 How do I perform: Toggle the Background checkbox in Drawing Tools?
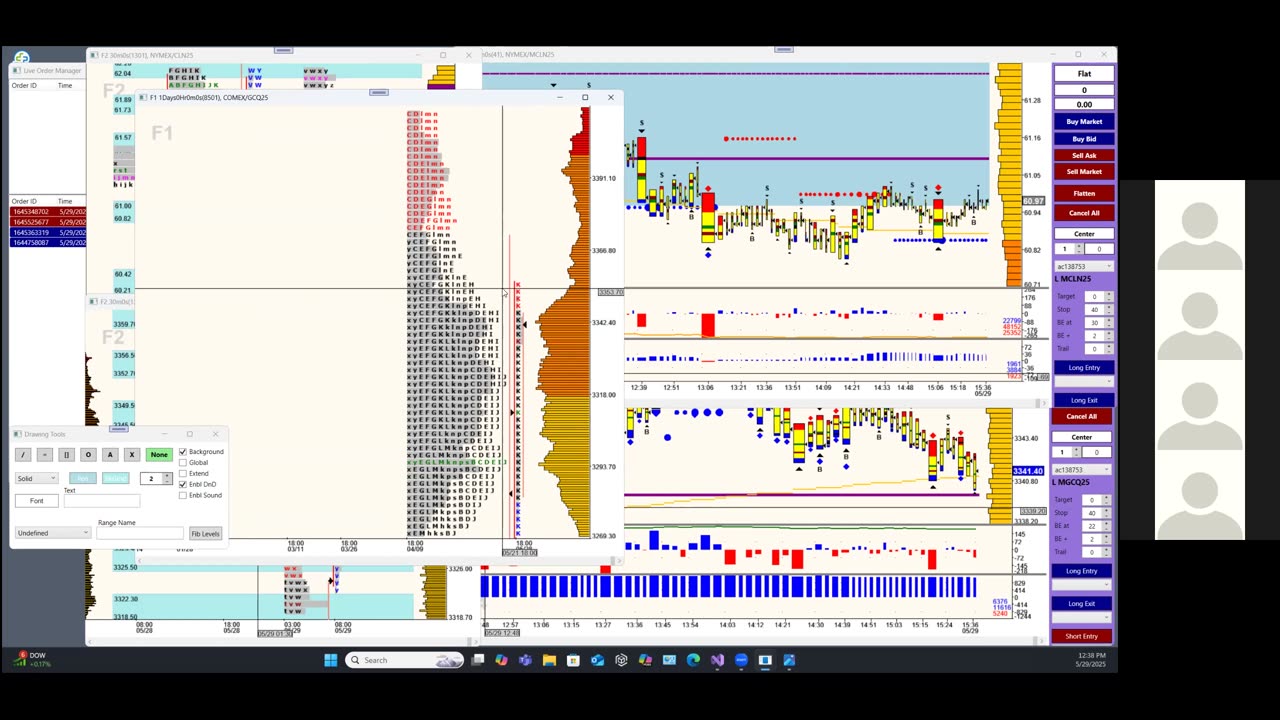[x=183, y=452]
